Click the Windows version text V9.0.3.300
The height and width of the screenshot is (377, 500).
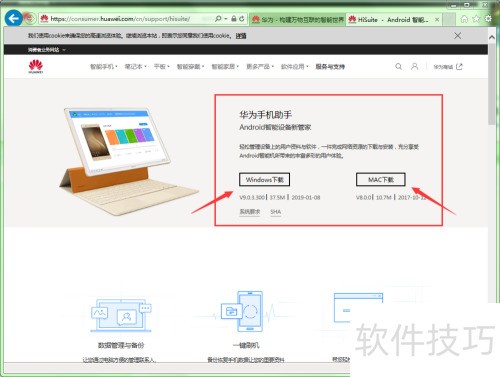click(x=252, y=197)
